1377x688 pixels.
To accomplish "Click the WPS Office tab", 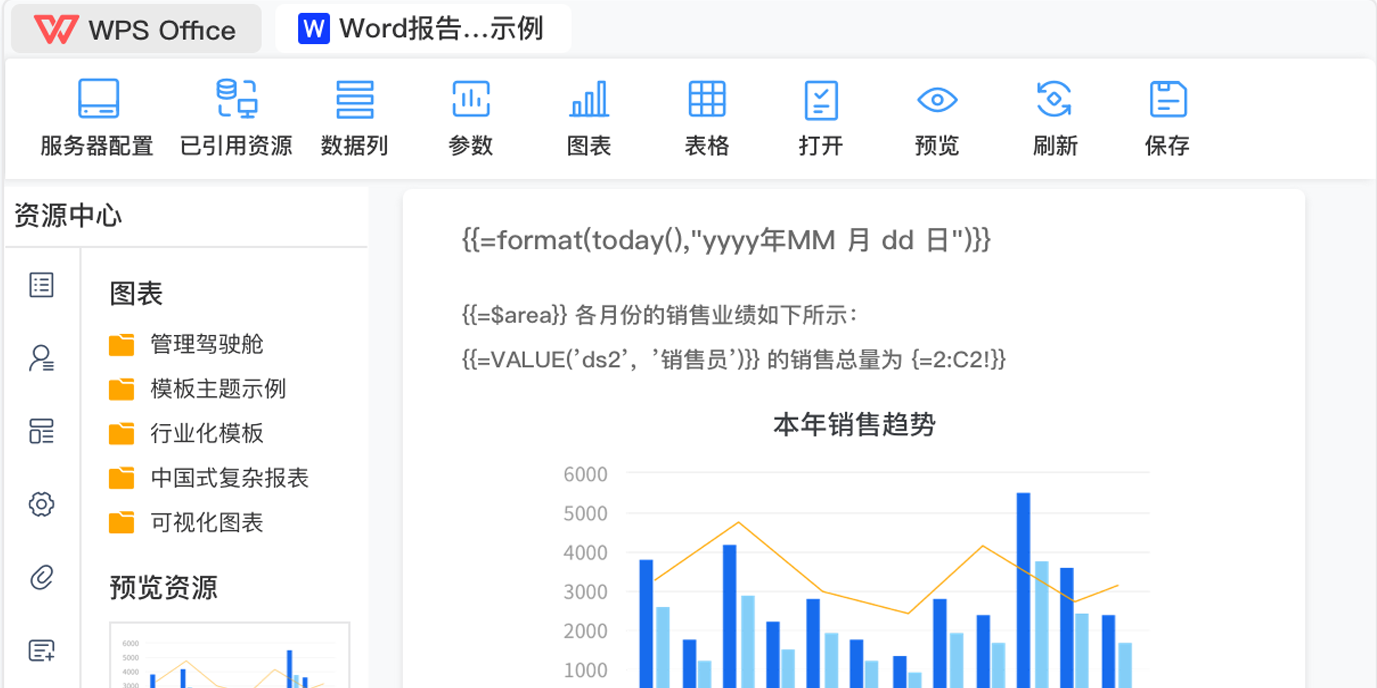I will [135, 28].
